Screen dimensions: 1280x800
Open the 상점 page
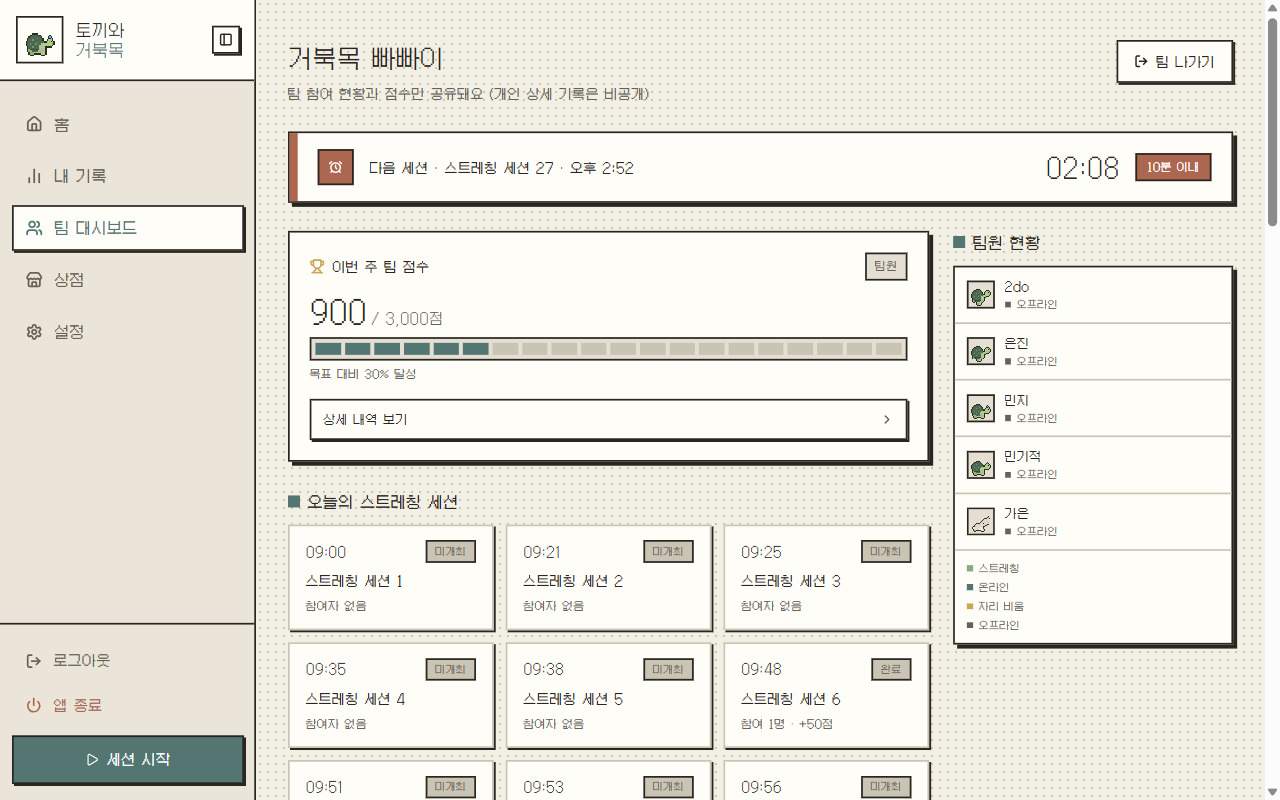(128, 280)
